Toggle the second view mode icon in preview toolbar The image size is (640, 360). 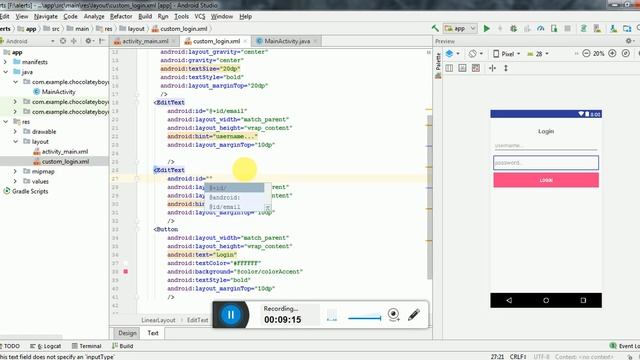462,68
